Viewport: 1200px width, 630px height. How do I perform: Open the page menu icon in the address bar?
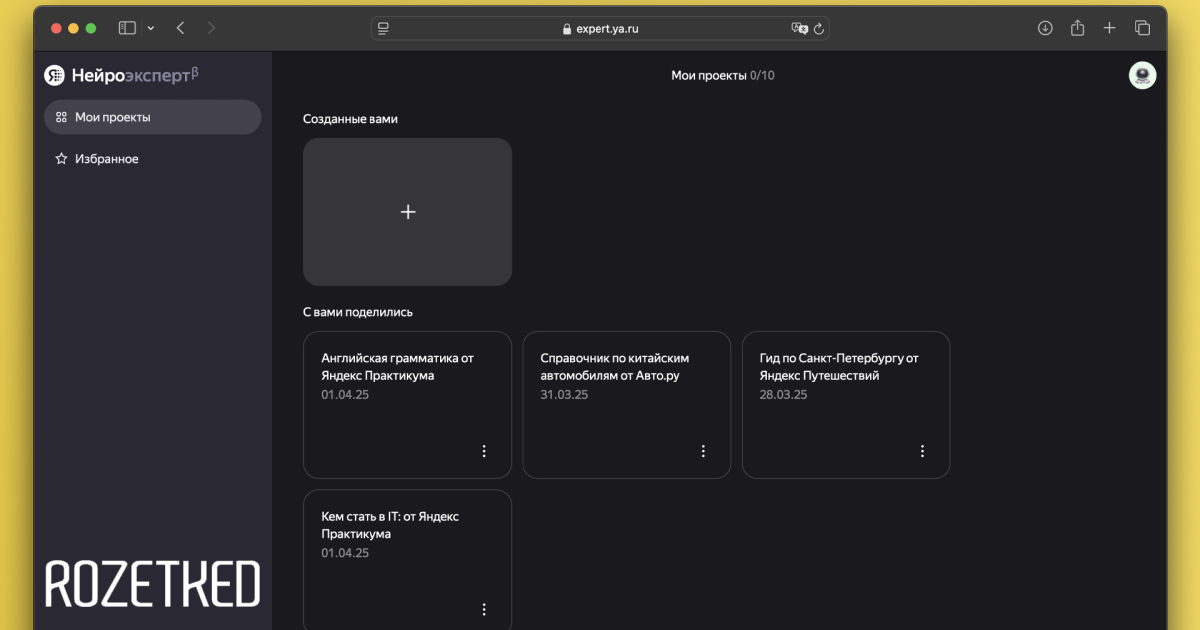385,28
